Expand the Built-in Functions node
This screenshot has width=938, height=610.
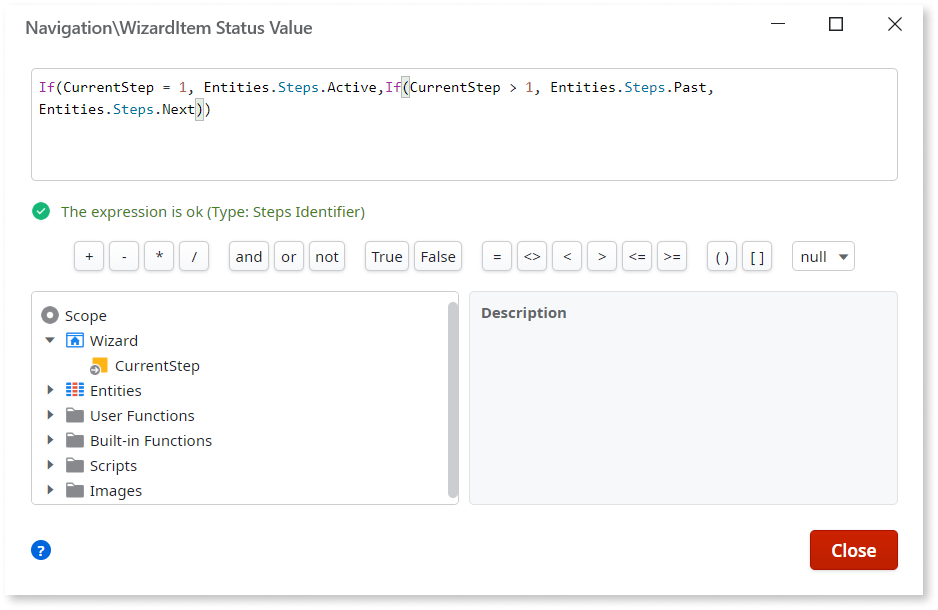click(50, 440)
